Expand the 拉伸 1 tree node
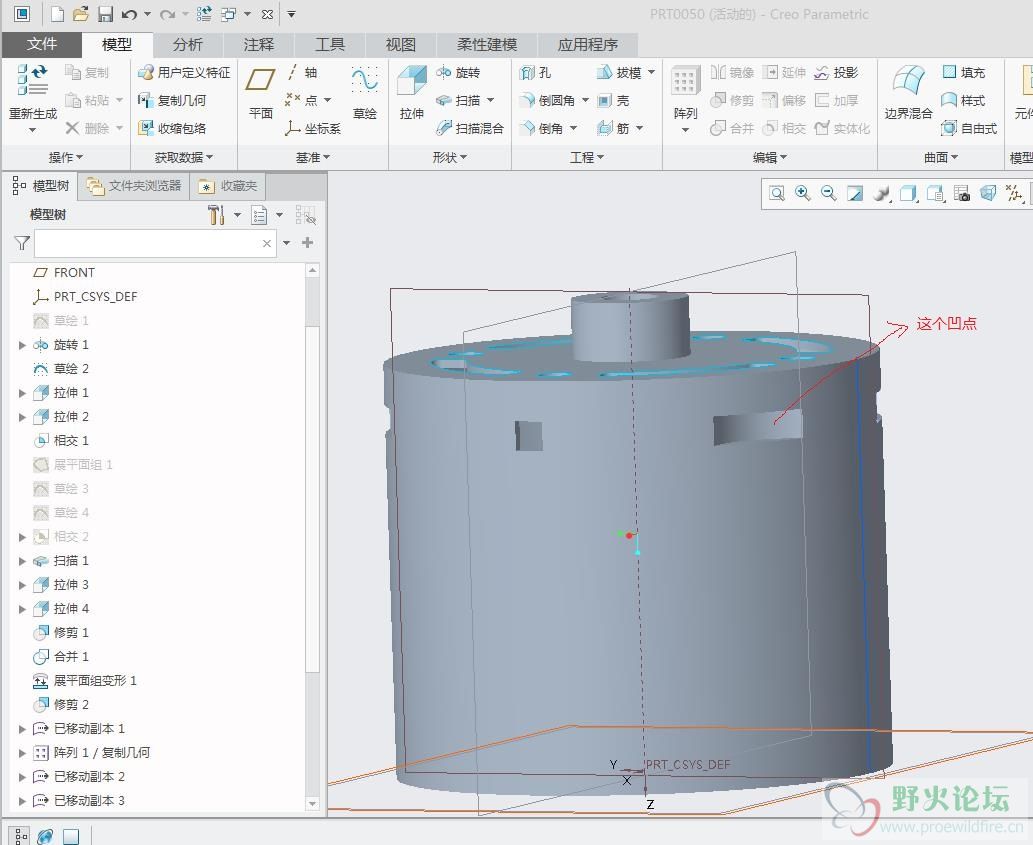The height and width of the screenshot is (845, 1033). [x=22, y=393]
